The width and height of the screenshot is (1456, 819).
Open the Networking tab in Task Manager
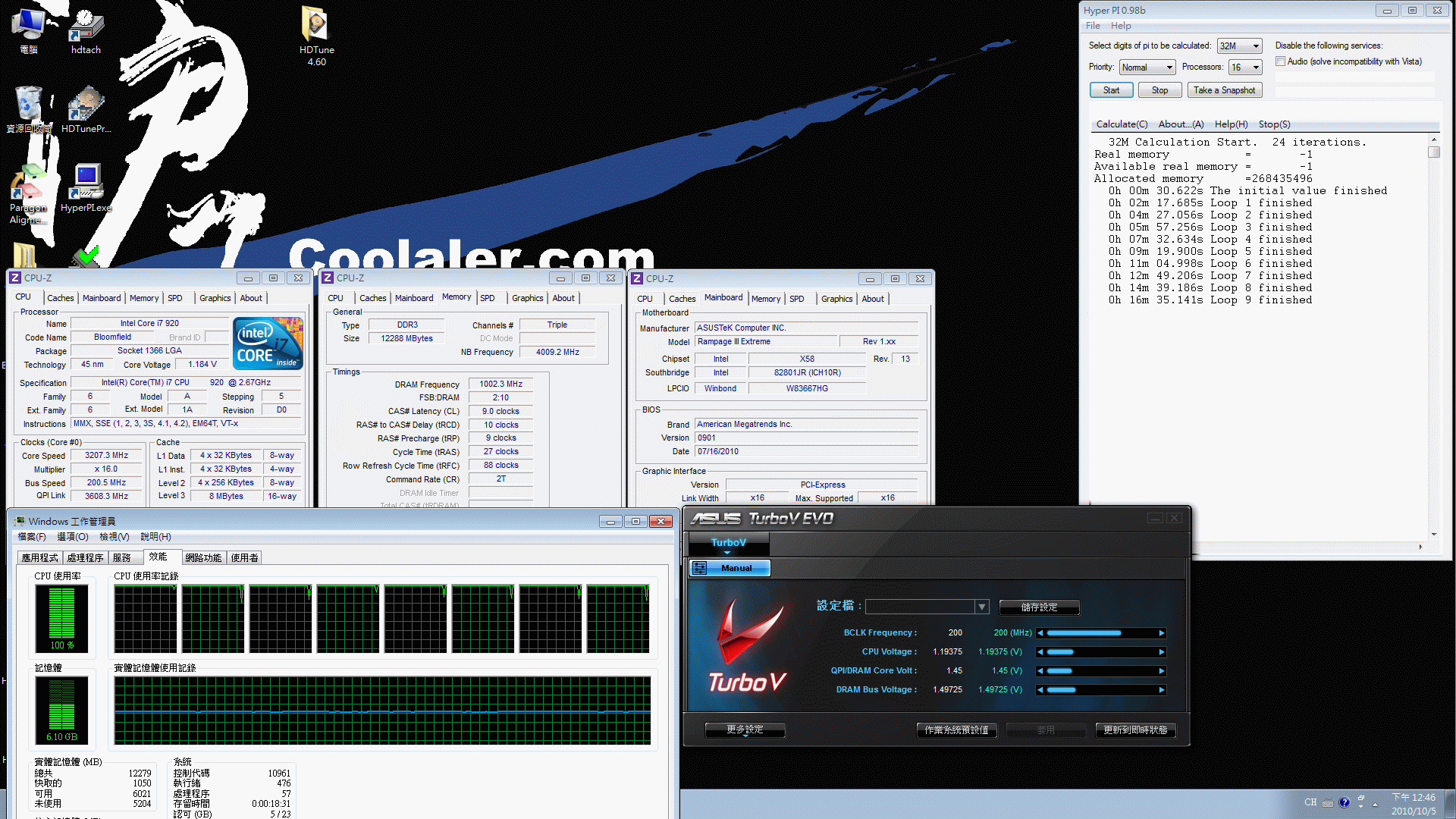pos(203,558)
